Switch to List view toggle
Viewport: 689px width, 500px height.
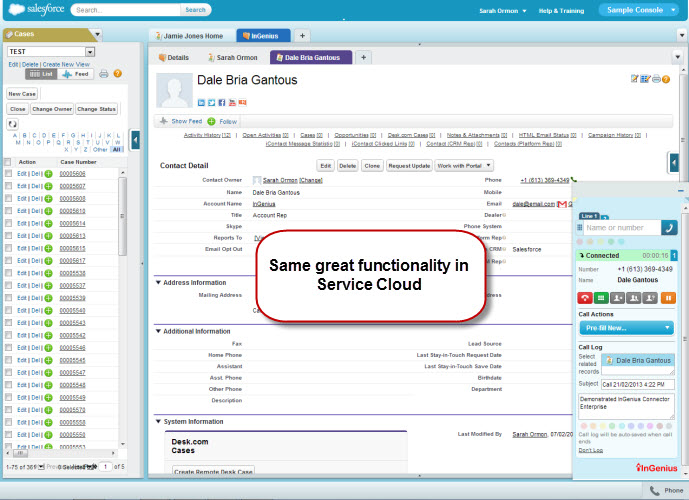click(41, 74)
